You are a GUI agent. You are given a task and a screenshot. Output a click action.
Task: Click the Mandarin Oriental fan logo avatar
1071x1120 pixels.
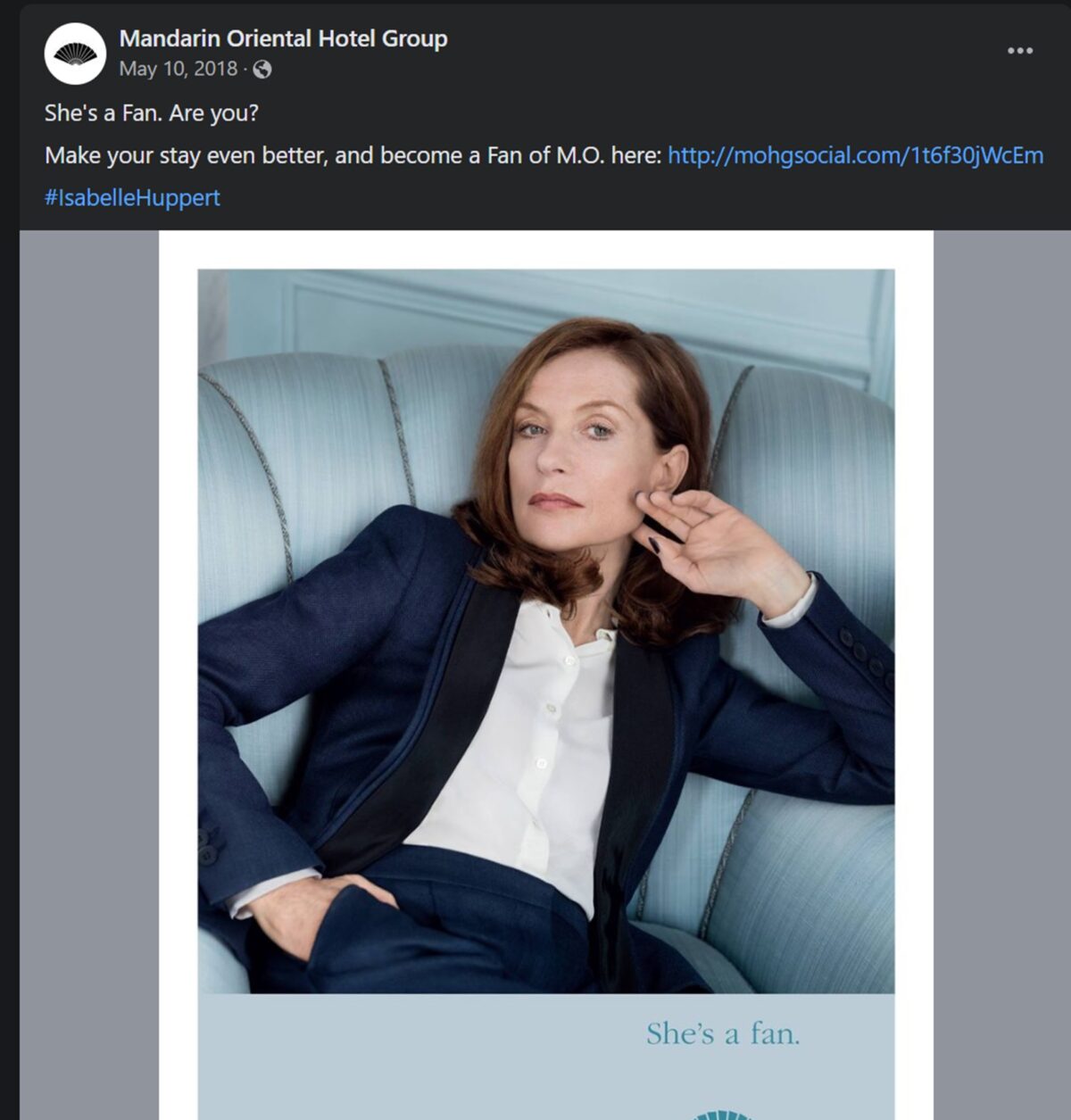point(75,54)
